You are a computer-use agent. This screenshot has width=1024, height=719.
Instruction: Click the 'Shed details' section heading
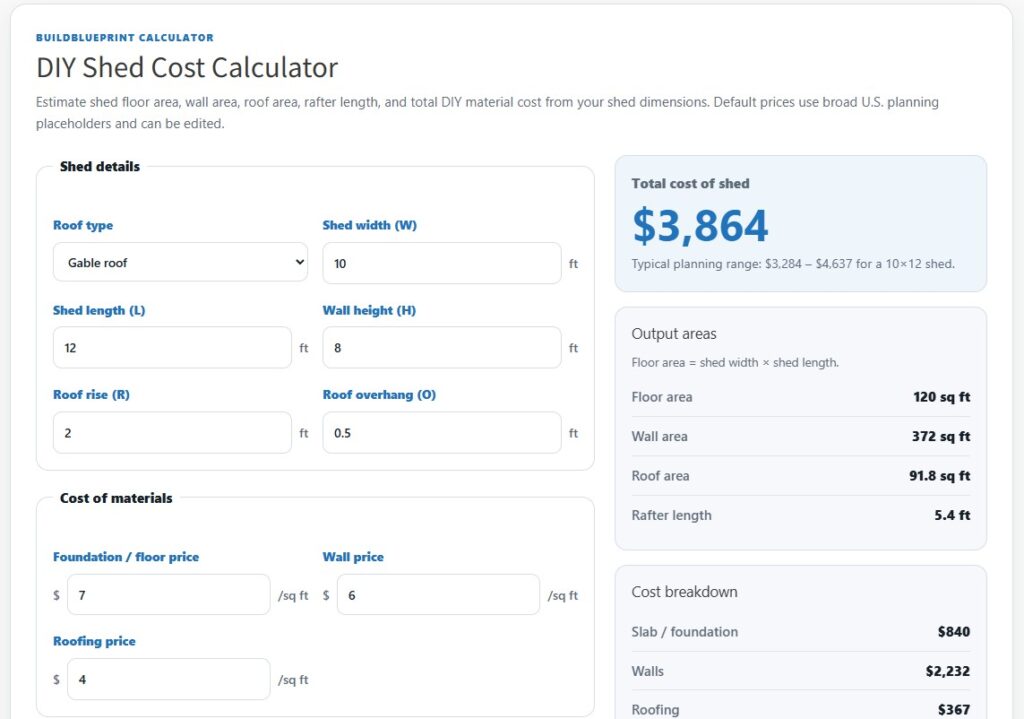100,167
